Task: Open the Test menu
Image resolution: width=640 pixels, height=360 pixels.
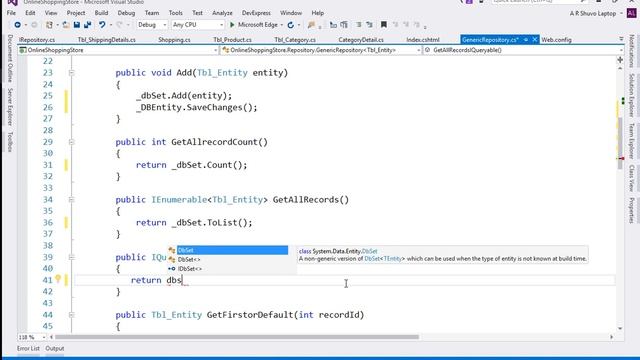Action: click(197, 13)
